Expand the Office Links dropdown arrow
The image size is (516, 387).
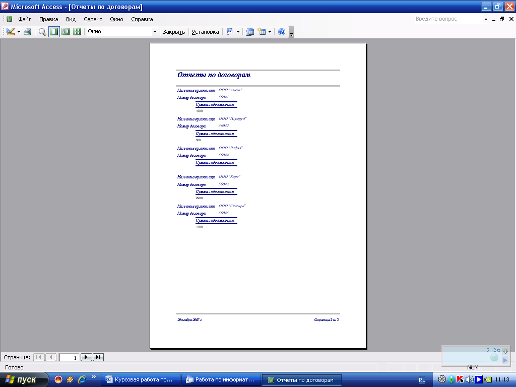pos(238,32)
